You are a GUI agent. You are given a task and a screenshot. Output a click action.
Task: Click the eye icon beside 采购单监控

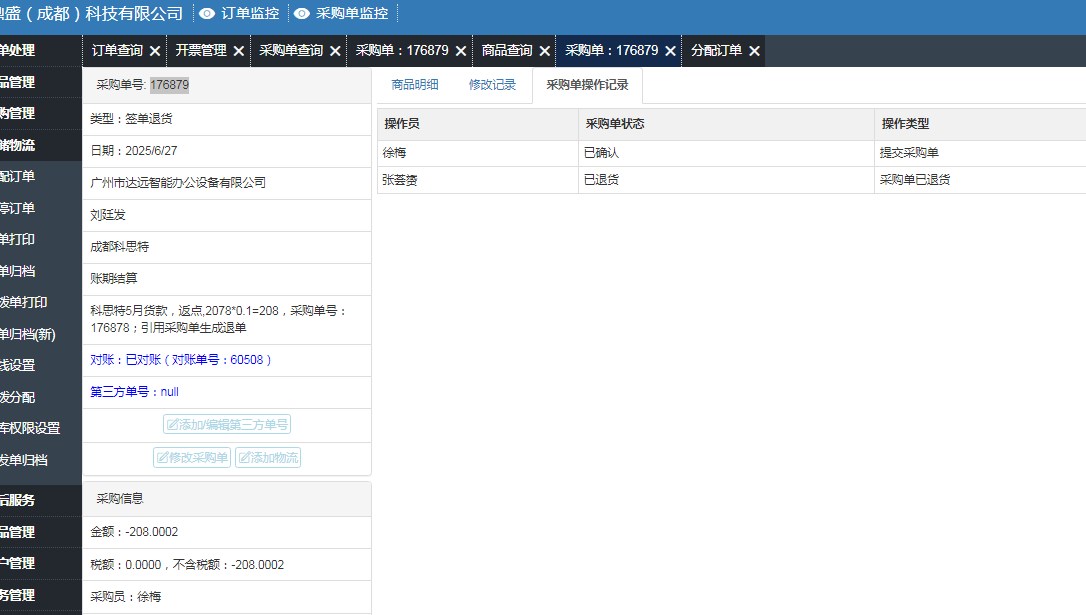(x=302, y=13)
